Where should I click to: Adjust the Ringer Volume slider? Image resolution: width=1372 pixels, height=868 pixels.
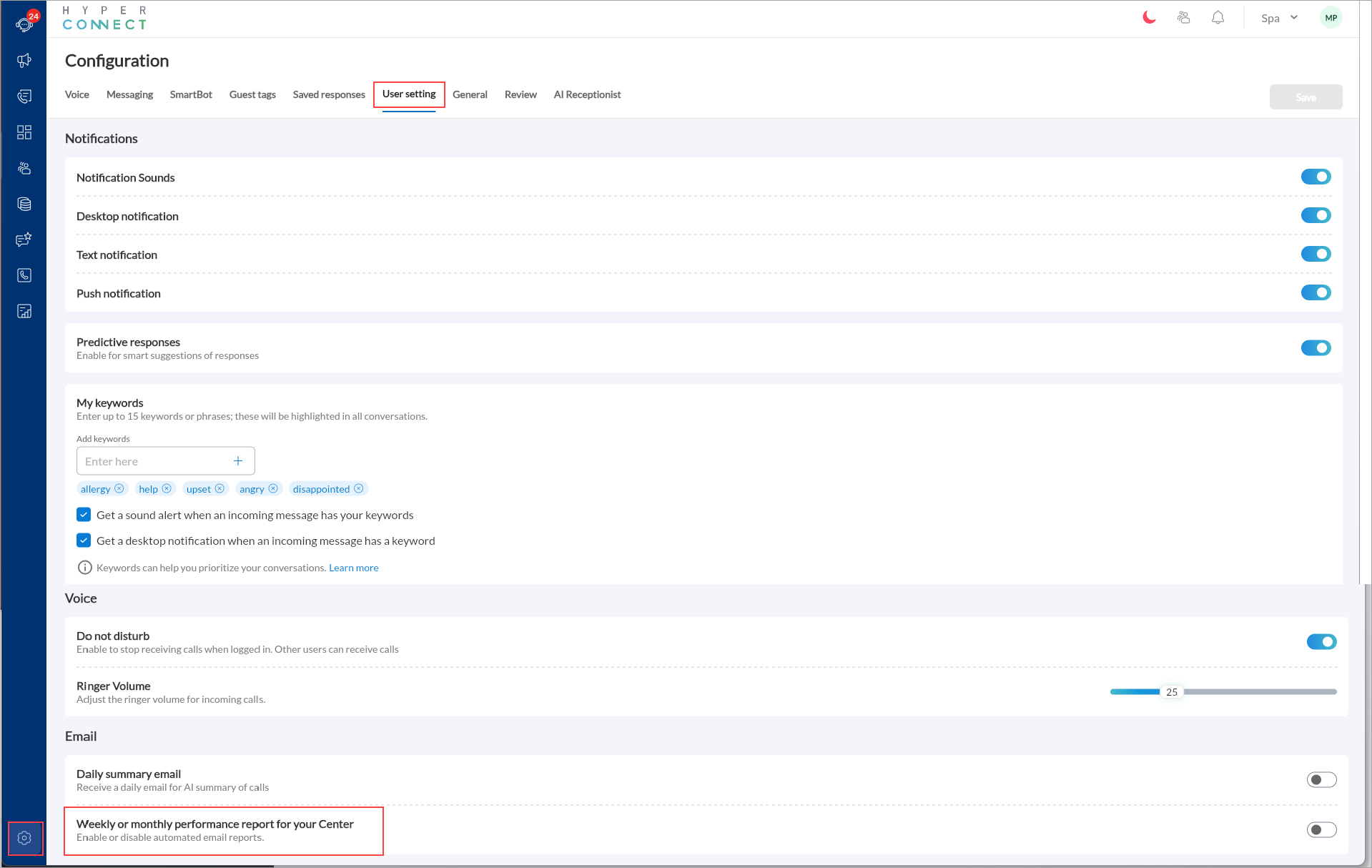1173,691
